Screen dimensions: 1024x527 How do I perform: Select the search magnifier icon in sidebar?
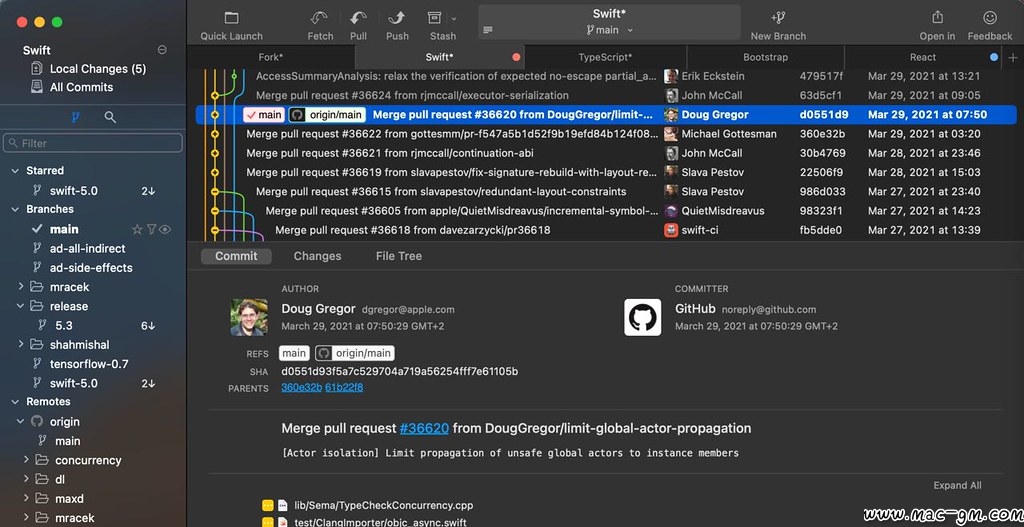pos(110,118)
